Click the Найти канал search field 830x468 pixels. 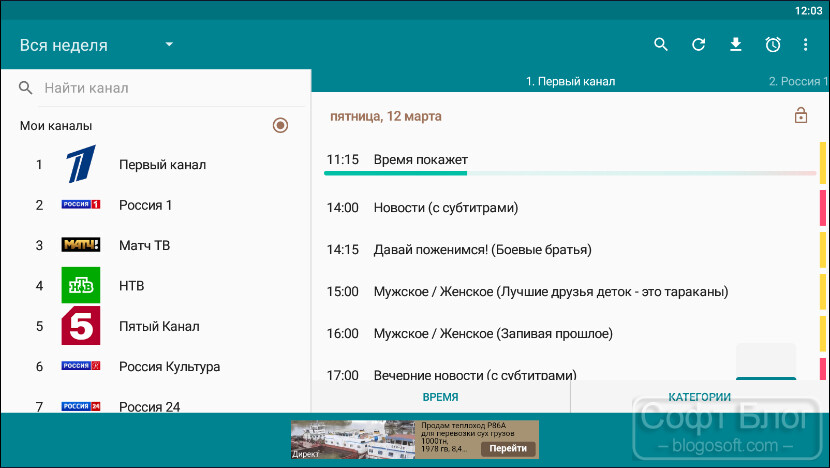tap(174, 88)
